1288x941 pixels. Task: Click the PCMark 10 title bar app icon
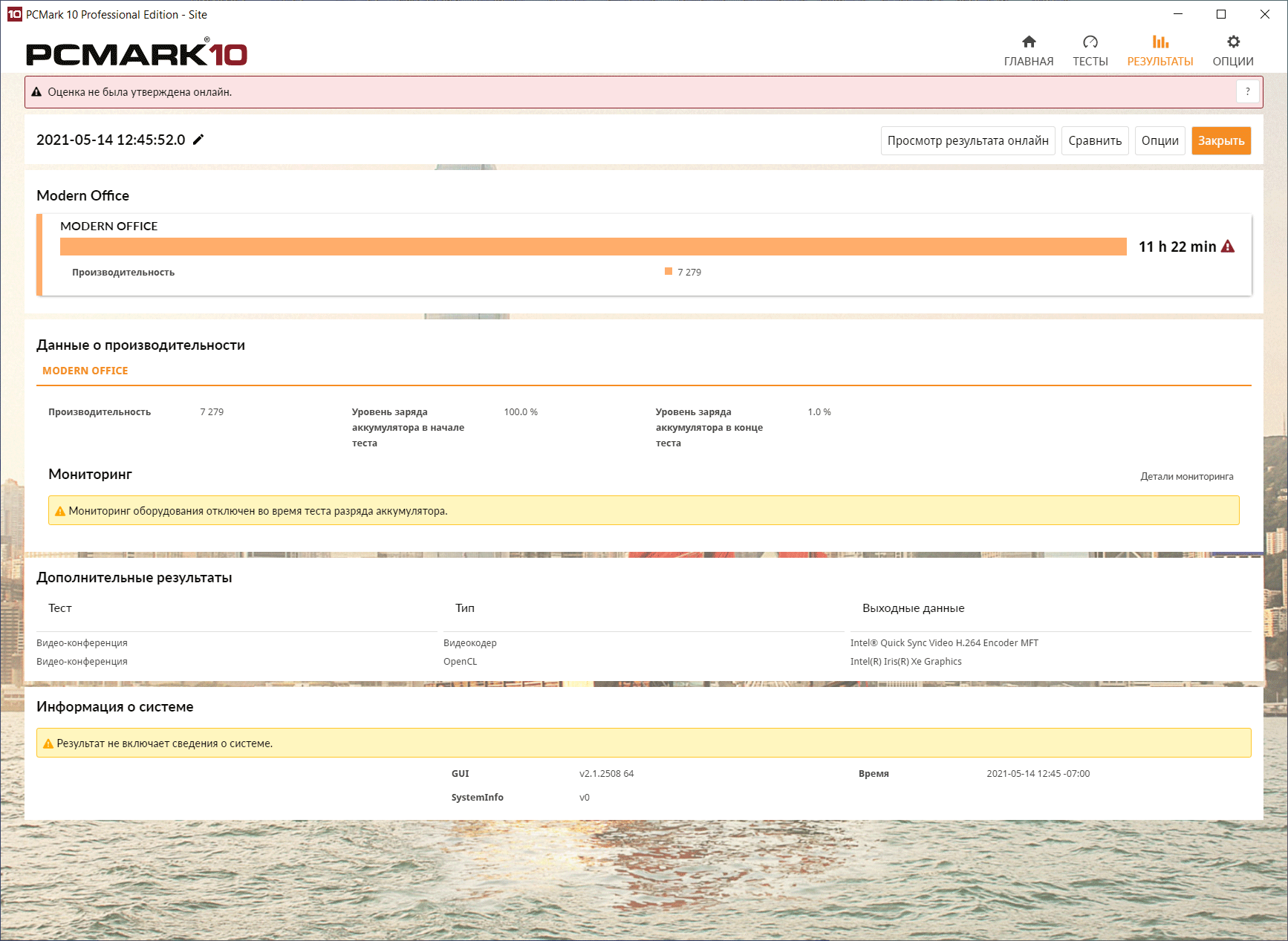[14, 14]
